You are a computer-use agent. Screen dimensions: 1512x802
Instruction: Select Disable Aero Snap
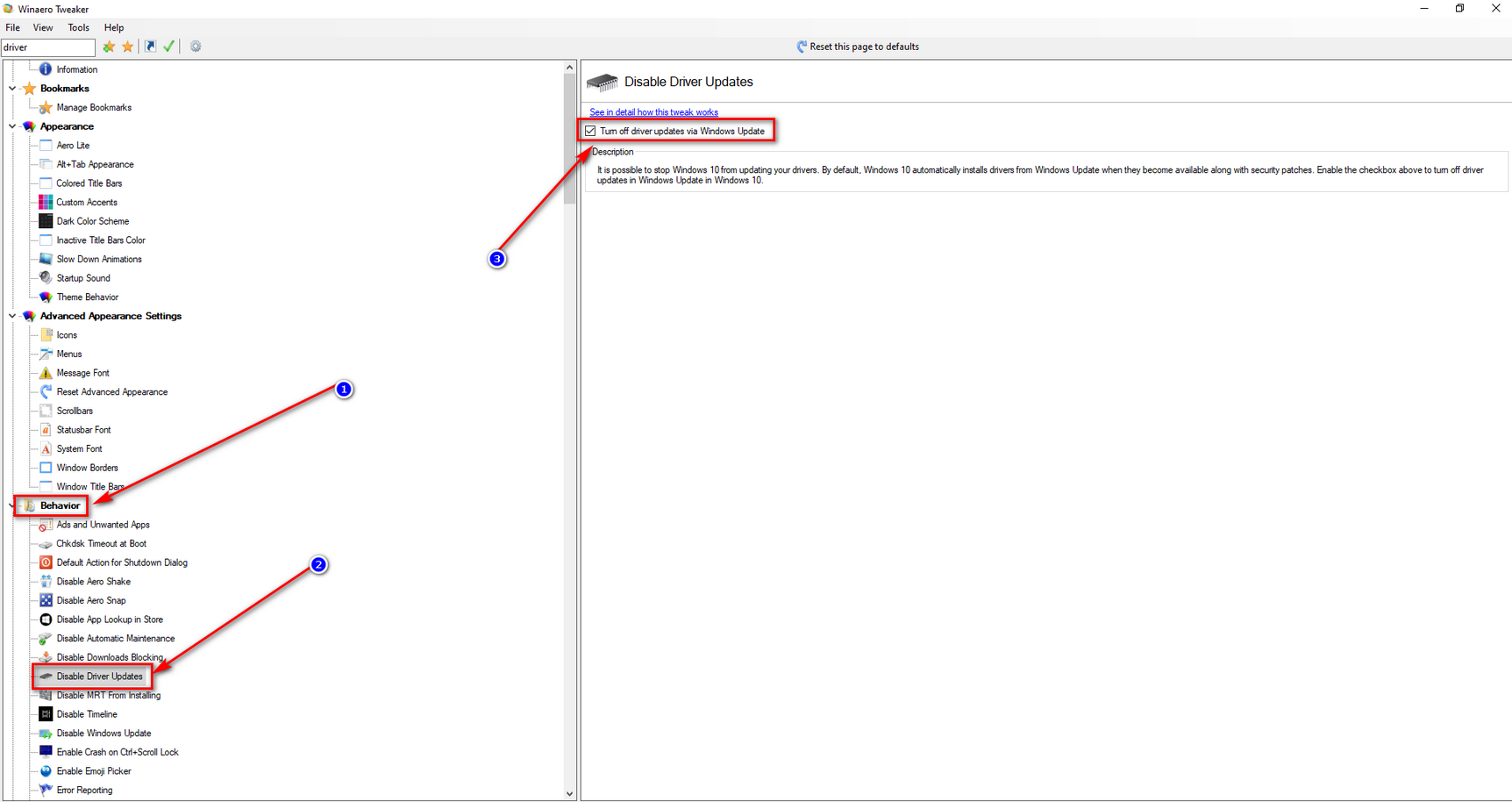click(91, 601)
